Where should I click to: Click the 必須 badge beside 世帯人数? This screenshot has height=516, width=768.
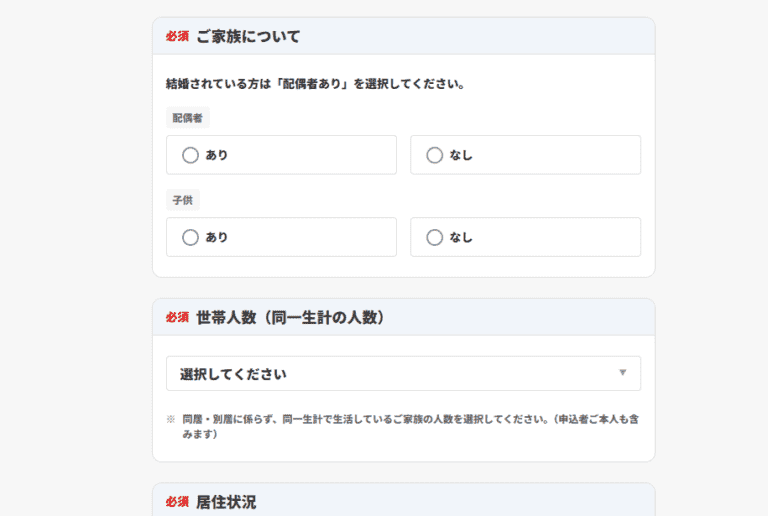click(177, 317)
